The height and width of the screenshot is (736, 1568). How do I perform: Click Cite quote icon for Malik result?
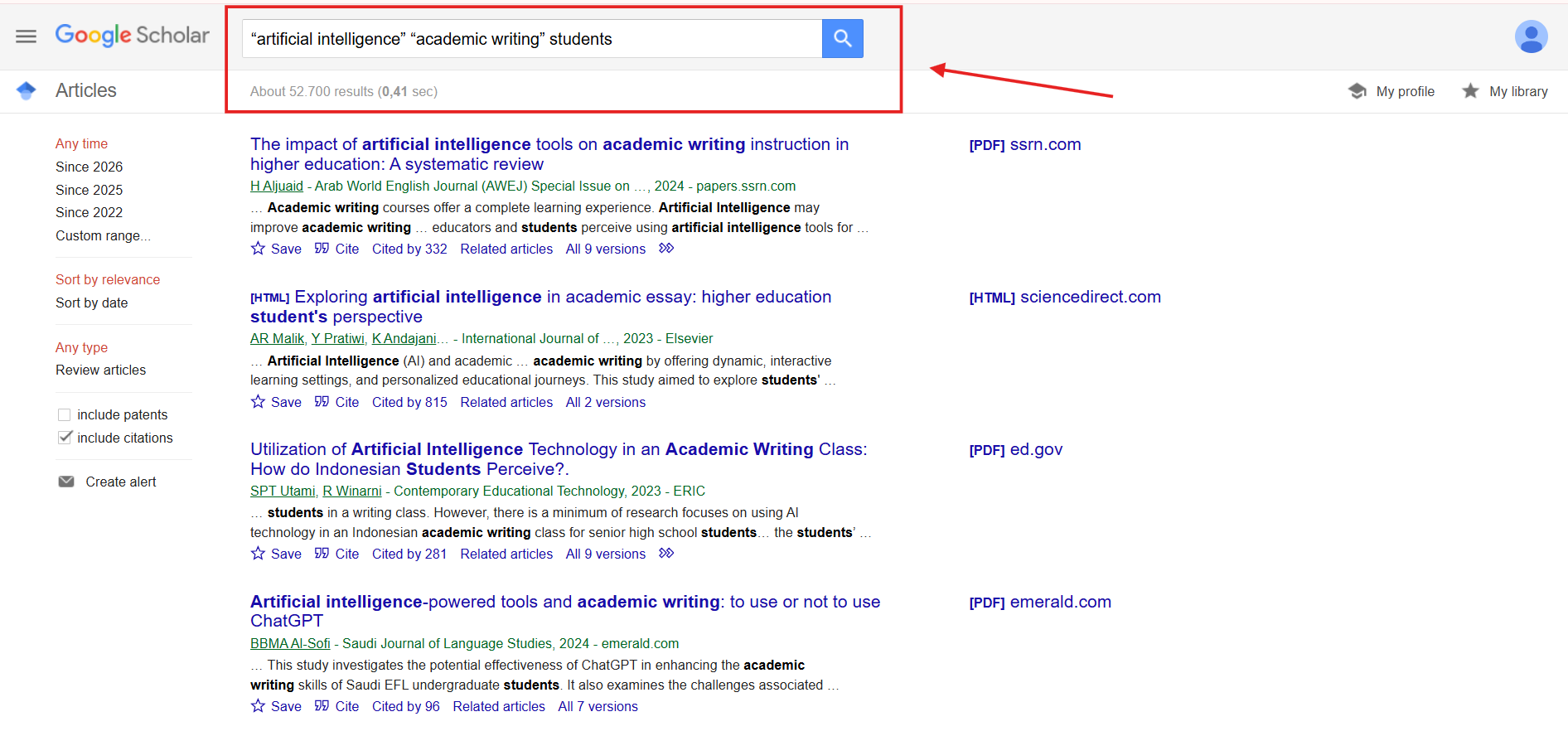[322, 402]
